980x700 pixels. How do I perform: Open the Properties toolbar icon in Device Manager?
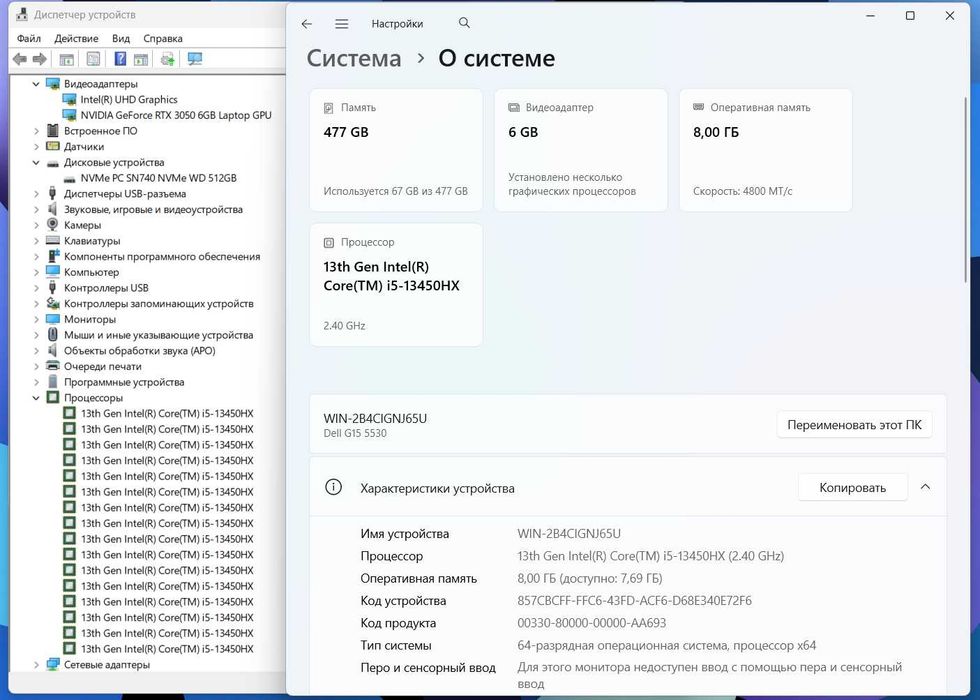pyautogui.click(x=93, y=59)
